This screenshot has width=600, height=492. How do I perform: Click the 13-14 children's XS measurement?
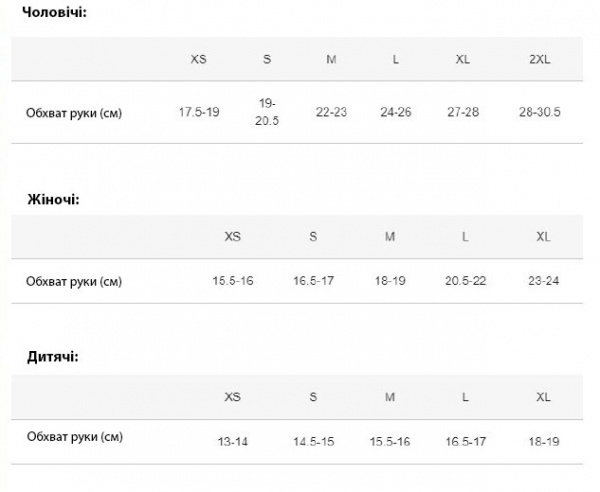pos(233,440)
